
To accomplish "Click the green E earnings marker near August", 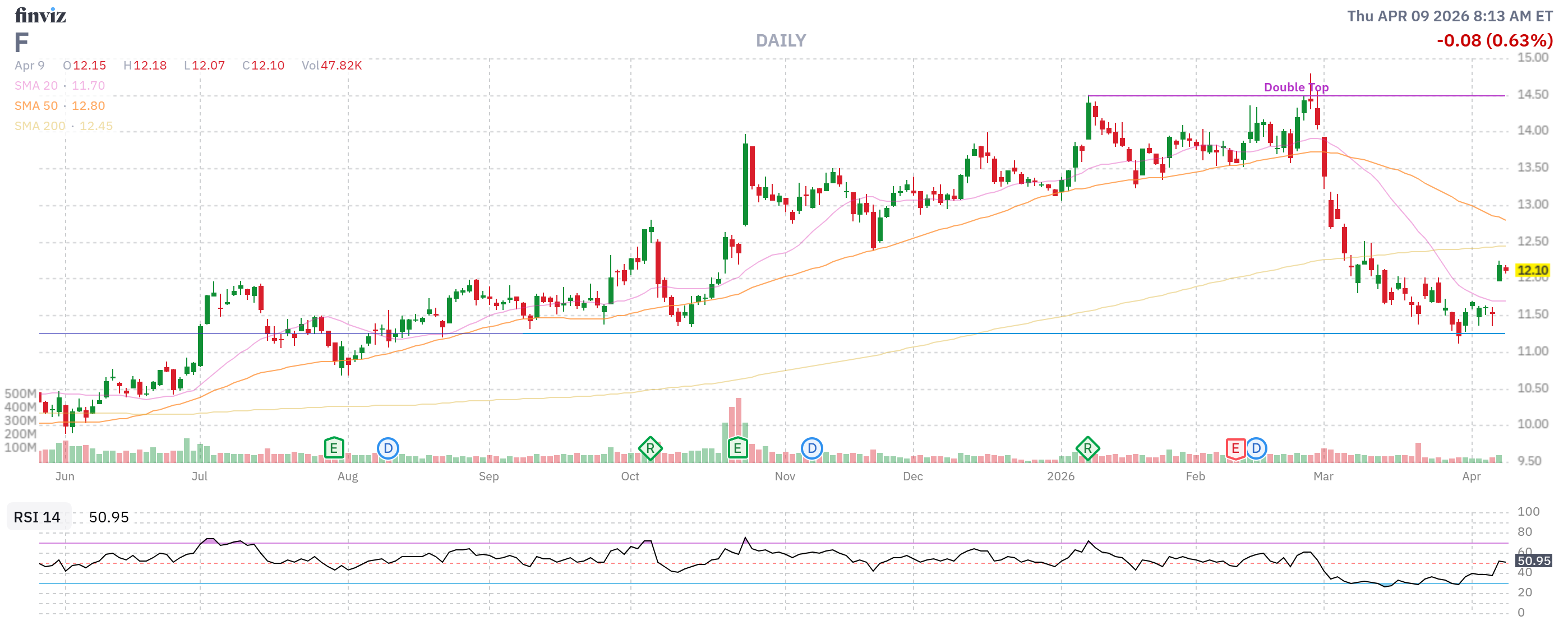I will (334, 449).
